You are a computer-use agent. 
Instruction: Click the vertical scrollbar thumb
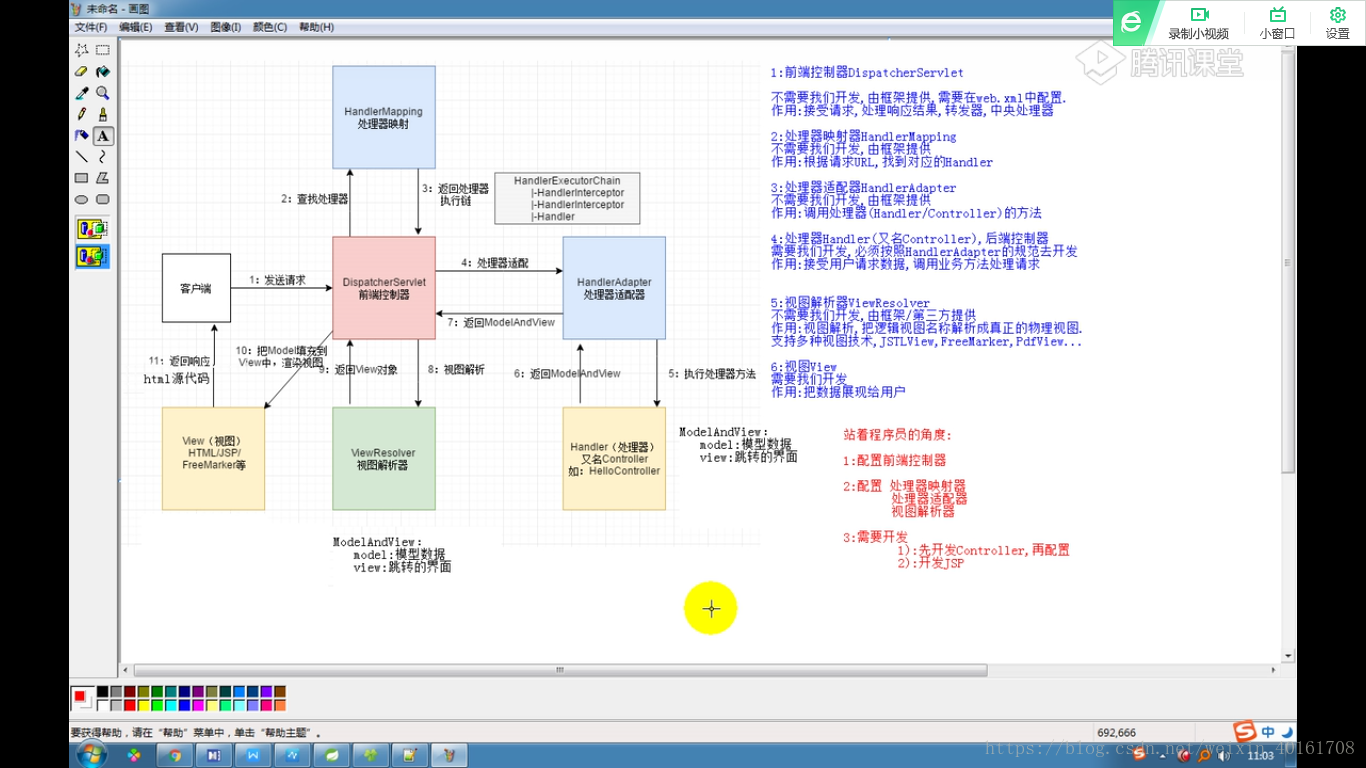point(1289,262)
